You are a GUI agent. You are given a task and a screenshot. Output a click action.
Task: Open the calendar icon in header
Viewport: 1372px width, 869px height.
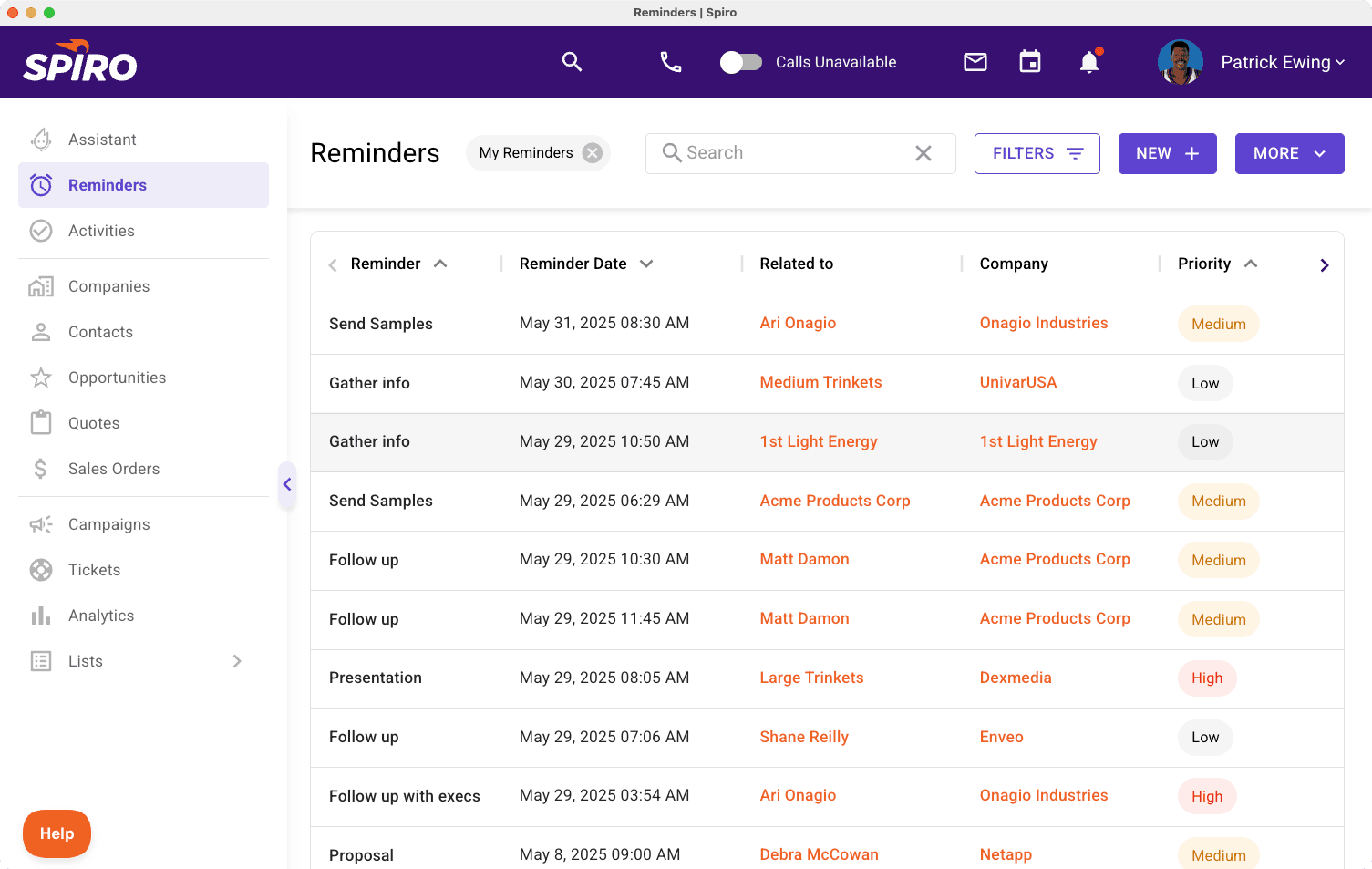[1030, 62]
